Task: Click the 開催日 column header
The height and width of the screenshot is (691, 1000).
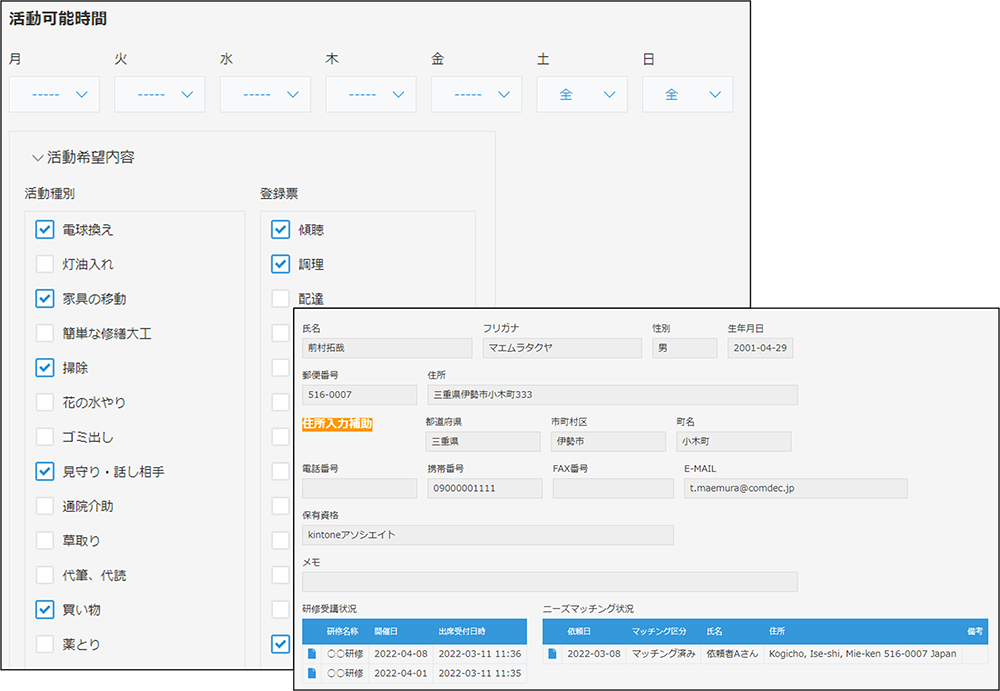Action: [386, 631]
